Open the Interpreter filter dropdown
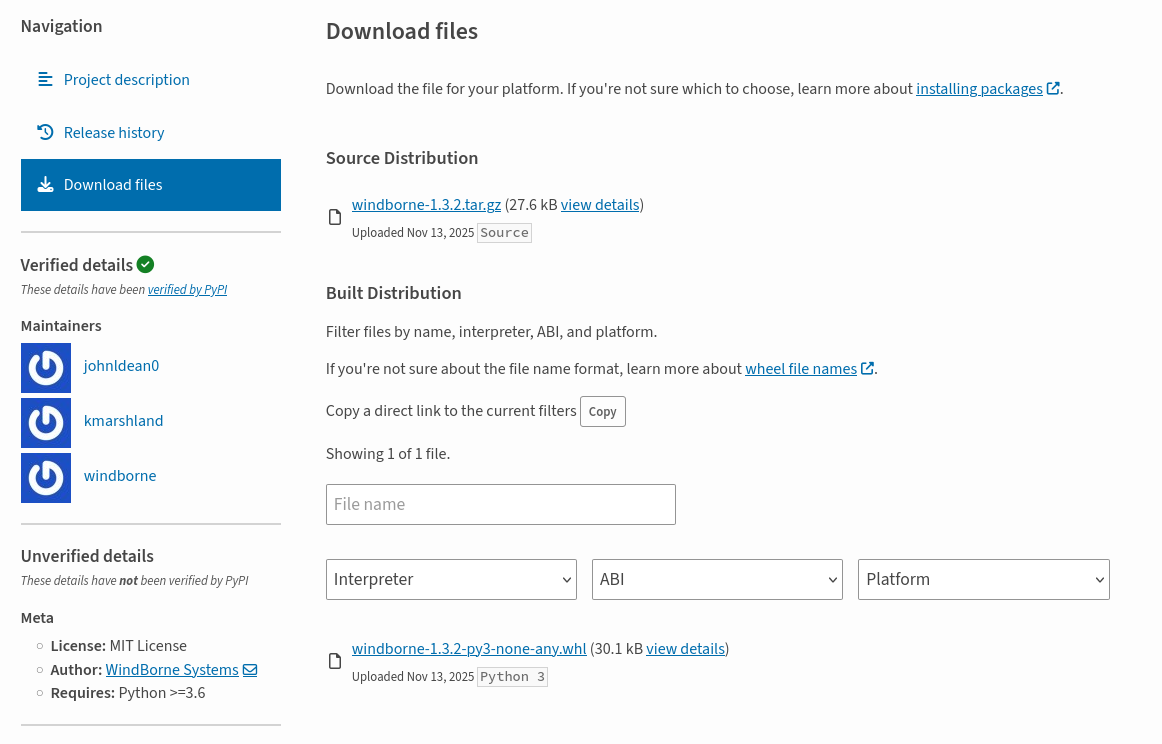 tap(451, 579)
